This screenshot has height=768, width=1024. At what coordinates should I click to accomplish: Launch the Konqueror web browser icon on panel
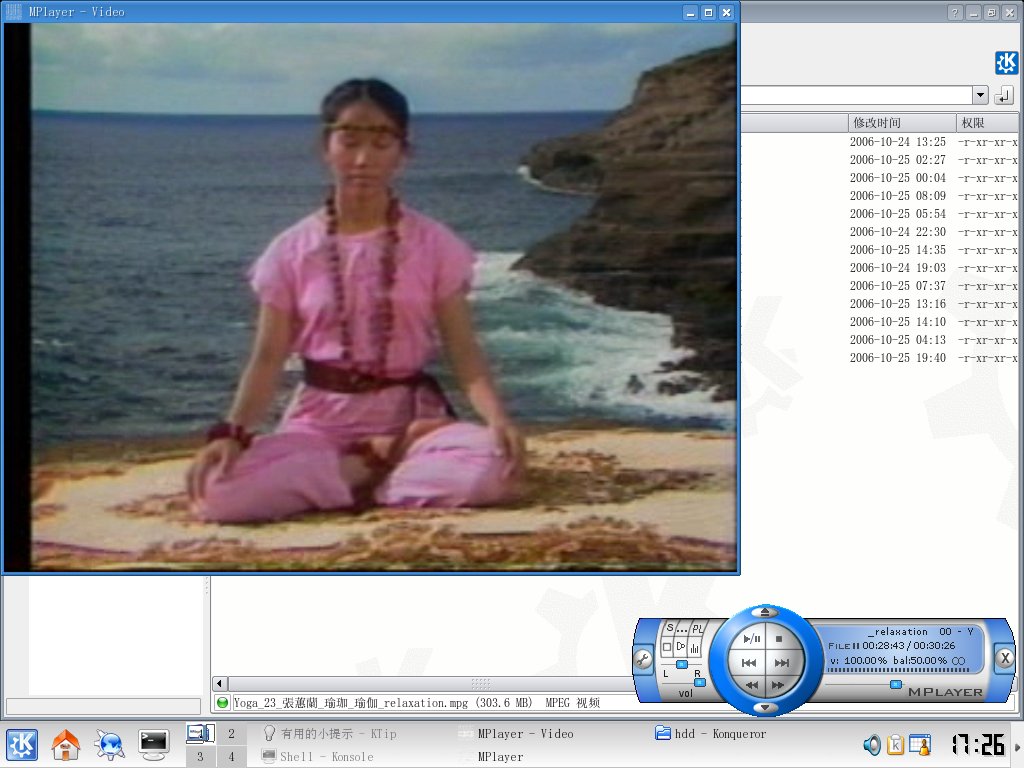coord(109,744)
